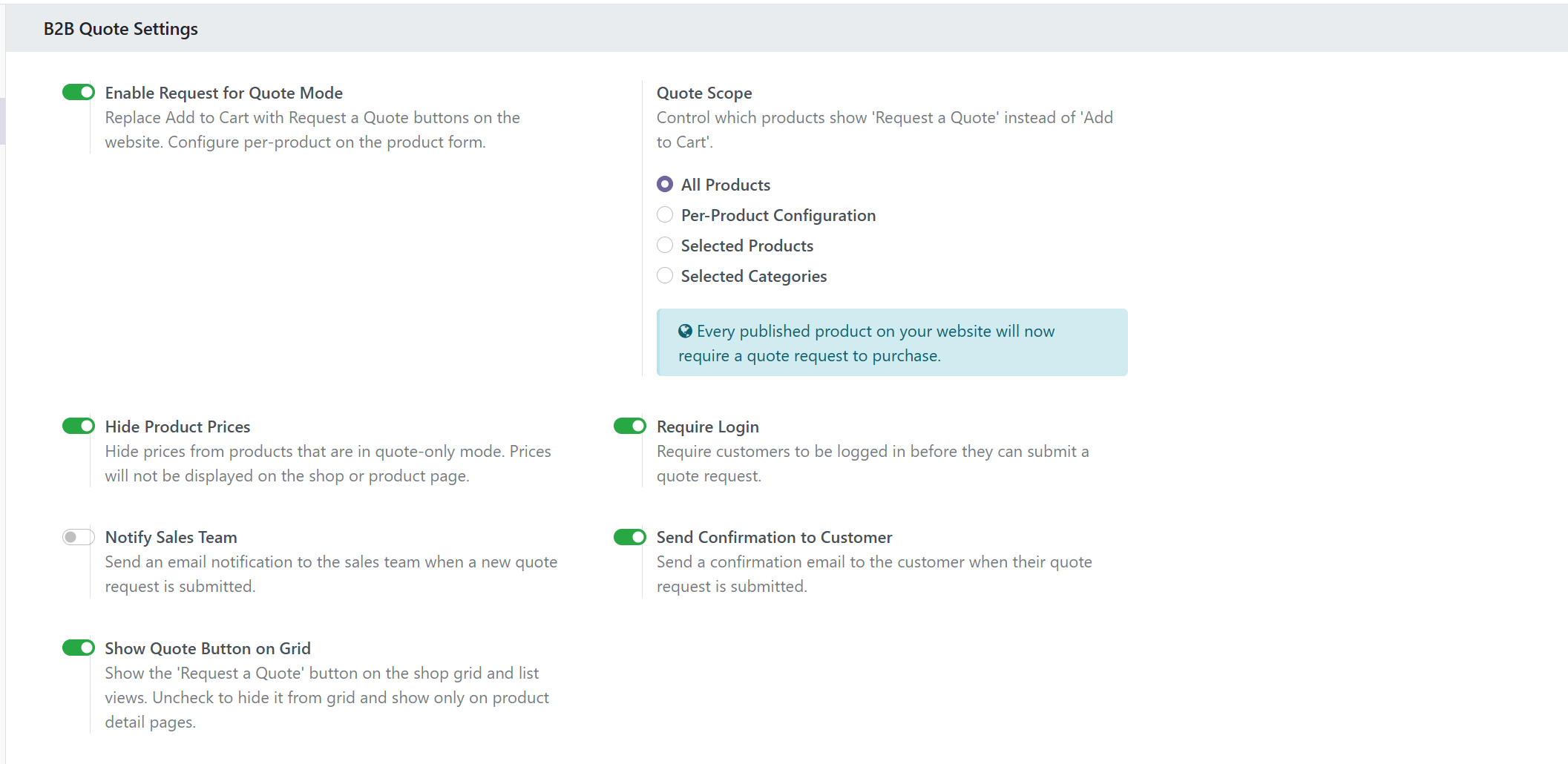The width and height of the screenshot is (1568, 764).
Task: Click the Show Quote Button on Grid label
Action: click(208, 648)
